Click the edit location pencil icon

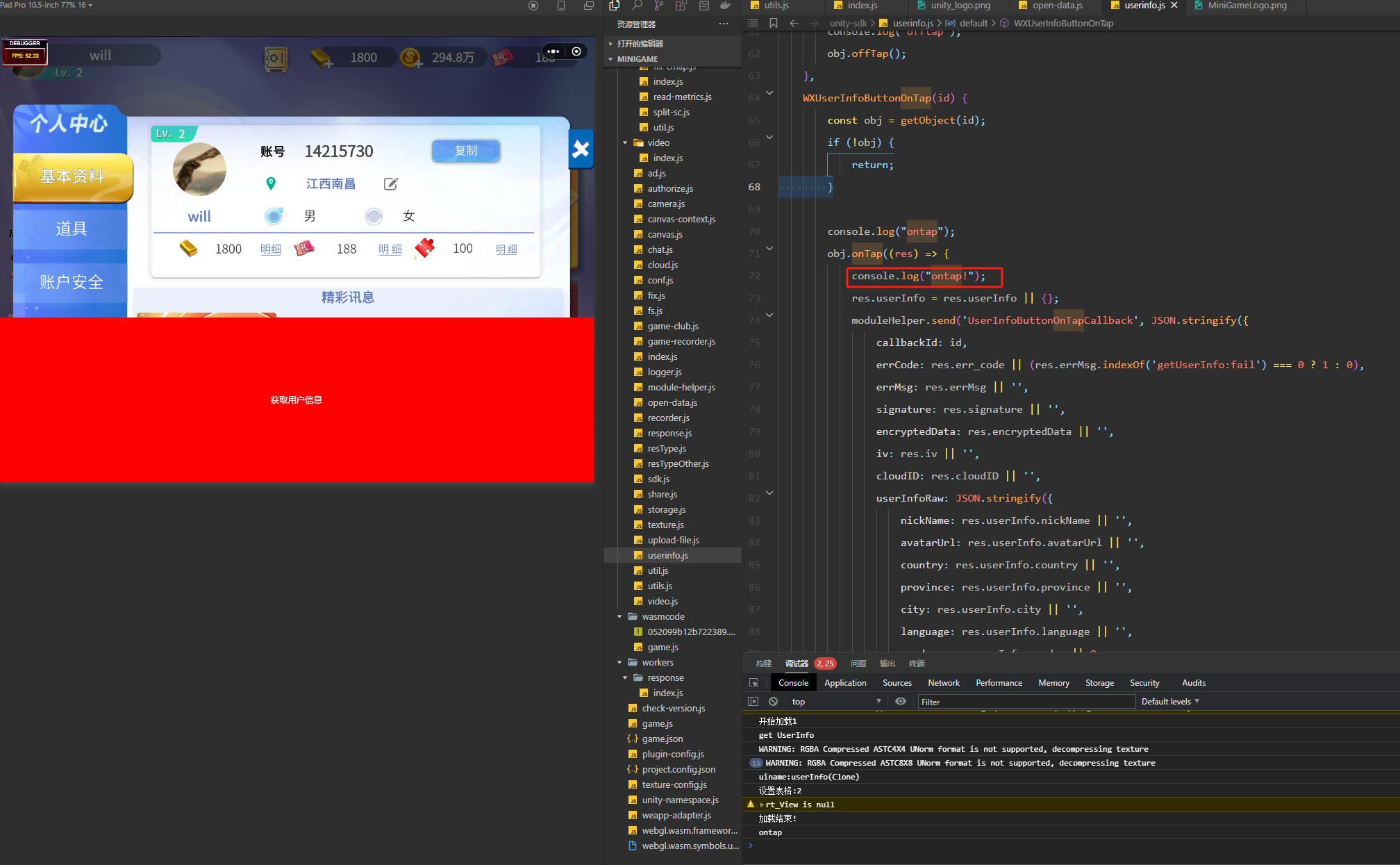pyautogui.click(x=391, y=184)
